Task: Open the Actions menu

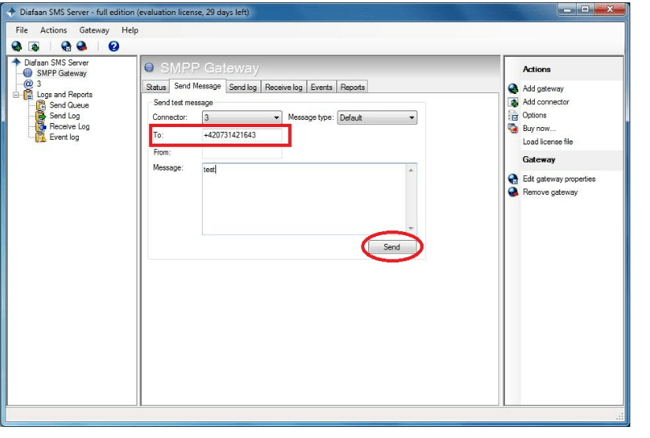Action: click(x=53, y=30)
